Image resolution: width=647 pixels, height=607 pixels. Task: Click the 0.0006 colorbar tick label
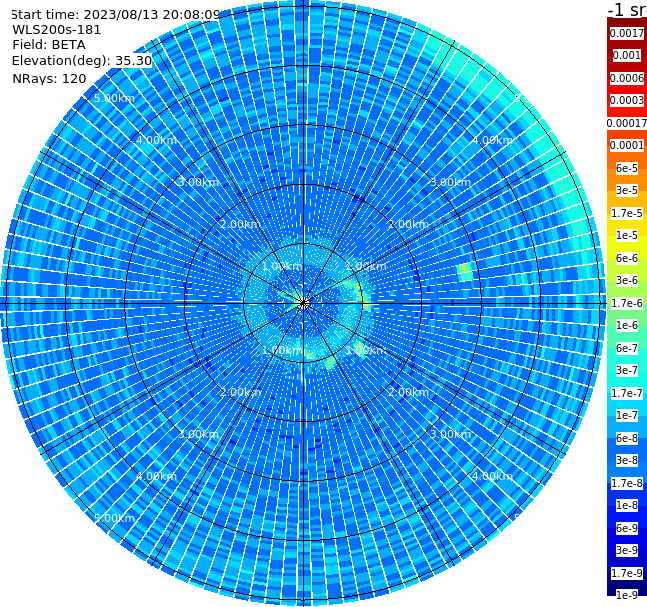pos(627,78)
